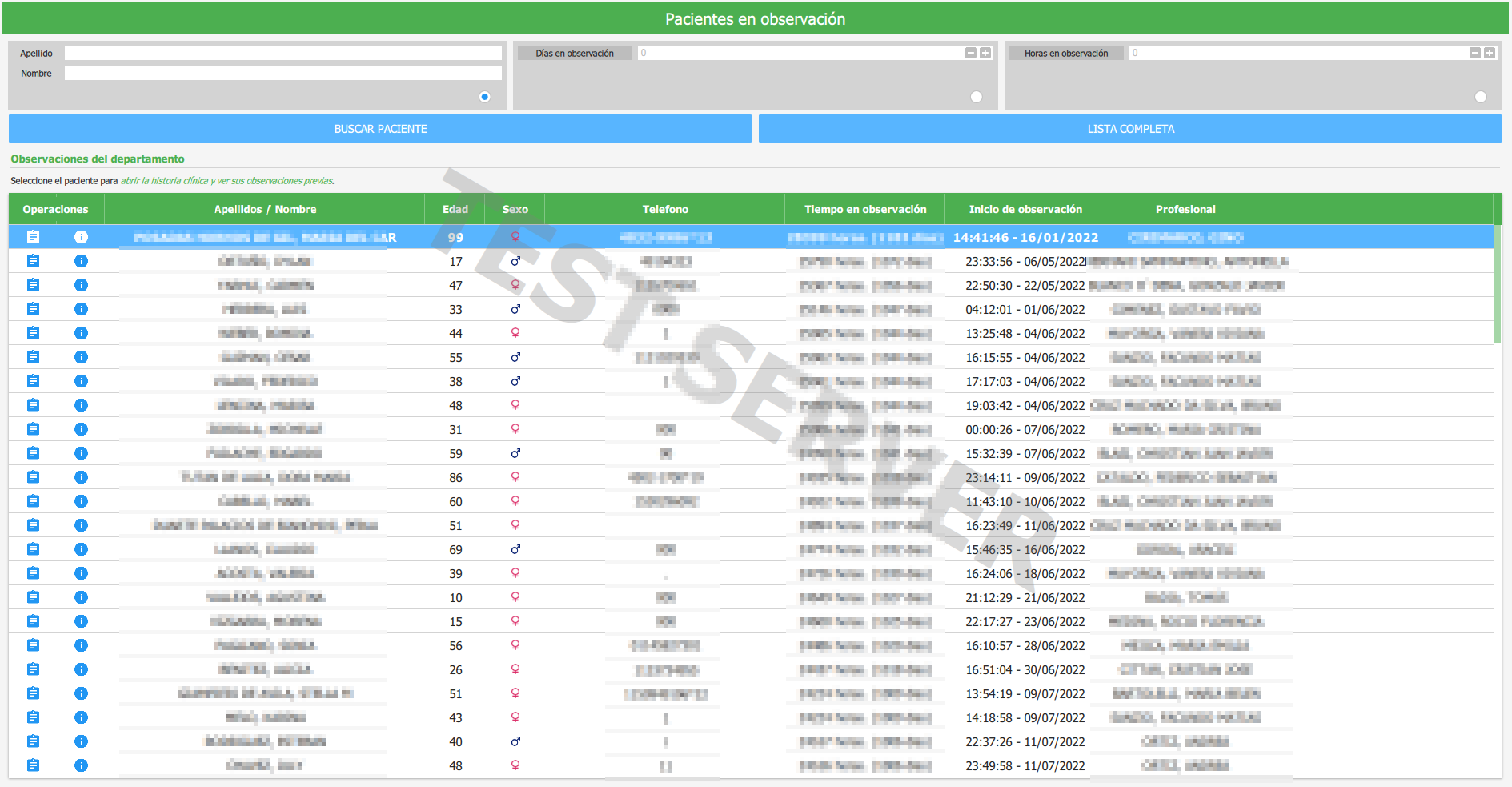Decrease Días en observación with minus button
This screenshot has width=1512, height=787.
[x=970, y=53]
